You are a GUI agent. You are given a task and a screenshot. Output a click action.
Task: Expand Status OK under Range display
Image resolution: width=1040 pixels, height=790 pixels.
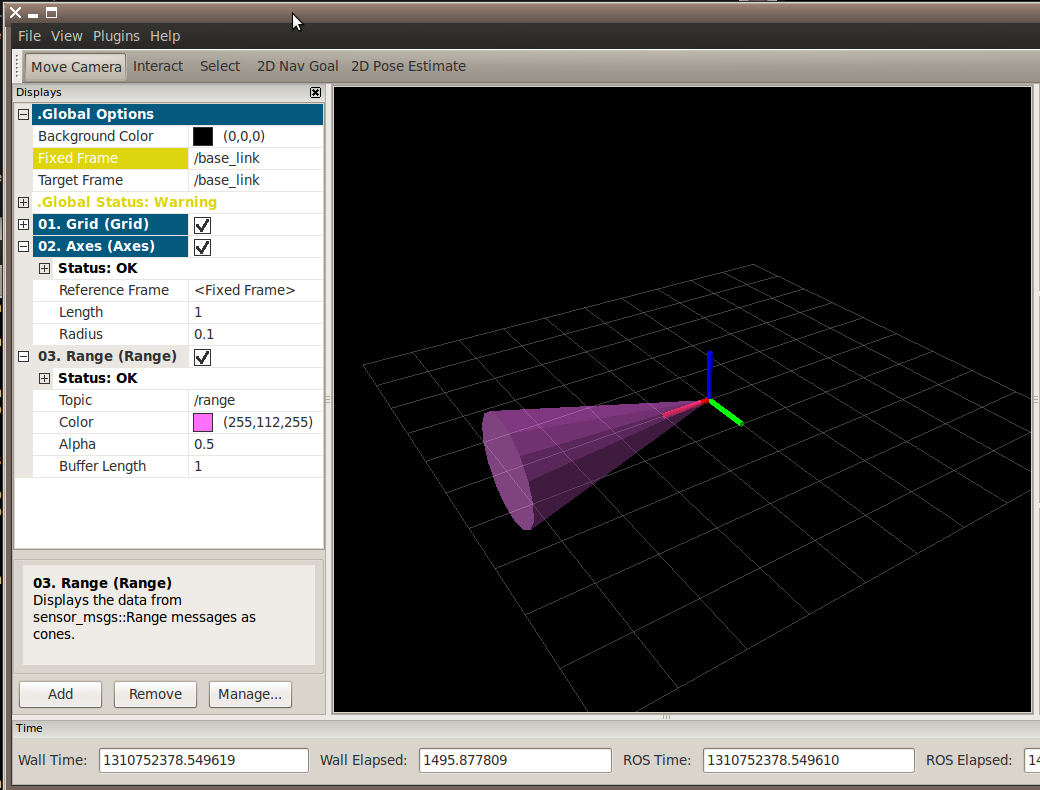(44, 378)
